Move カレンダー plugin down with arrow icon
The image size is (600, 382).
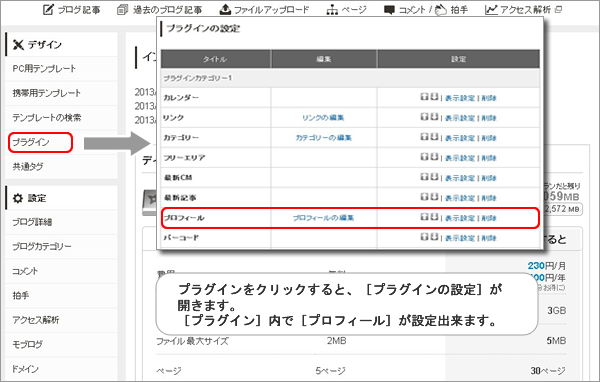tap(434, 97)
